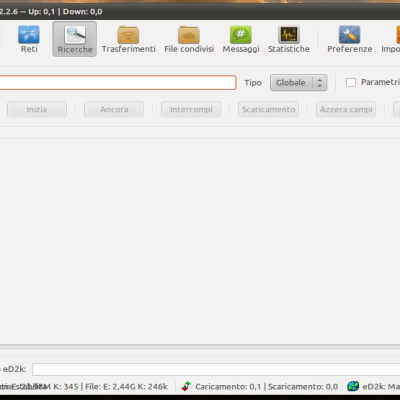Click the Scaricamento: 0,0 status text
400x400 pixels.
303,387
